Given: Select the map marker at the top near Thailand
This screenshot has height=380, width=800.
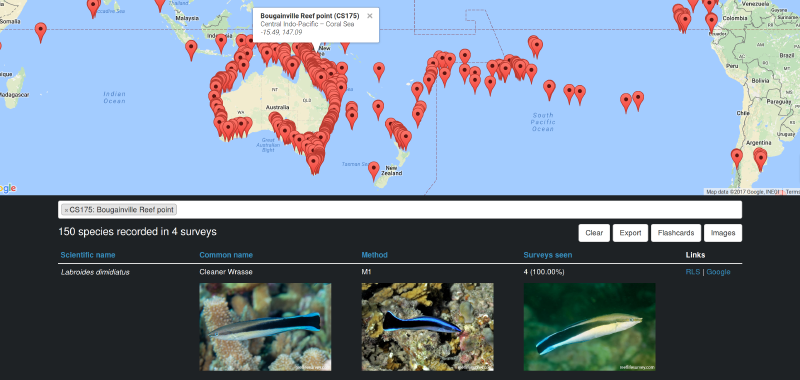Looking at the screenshot, I should point(160,5).
